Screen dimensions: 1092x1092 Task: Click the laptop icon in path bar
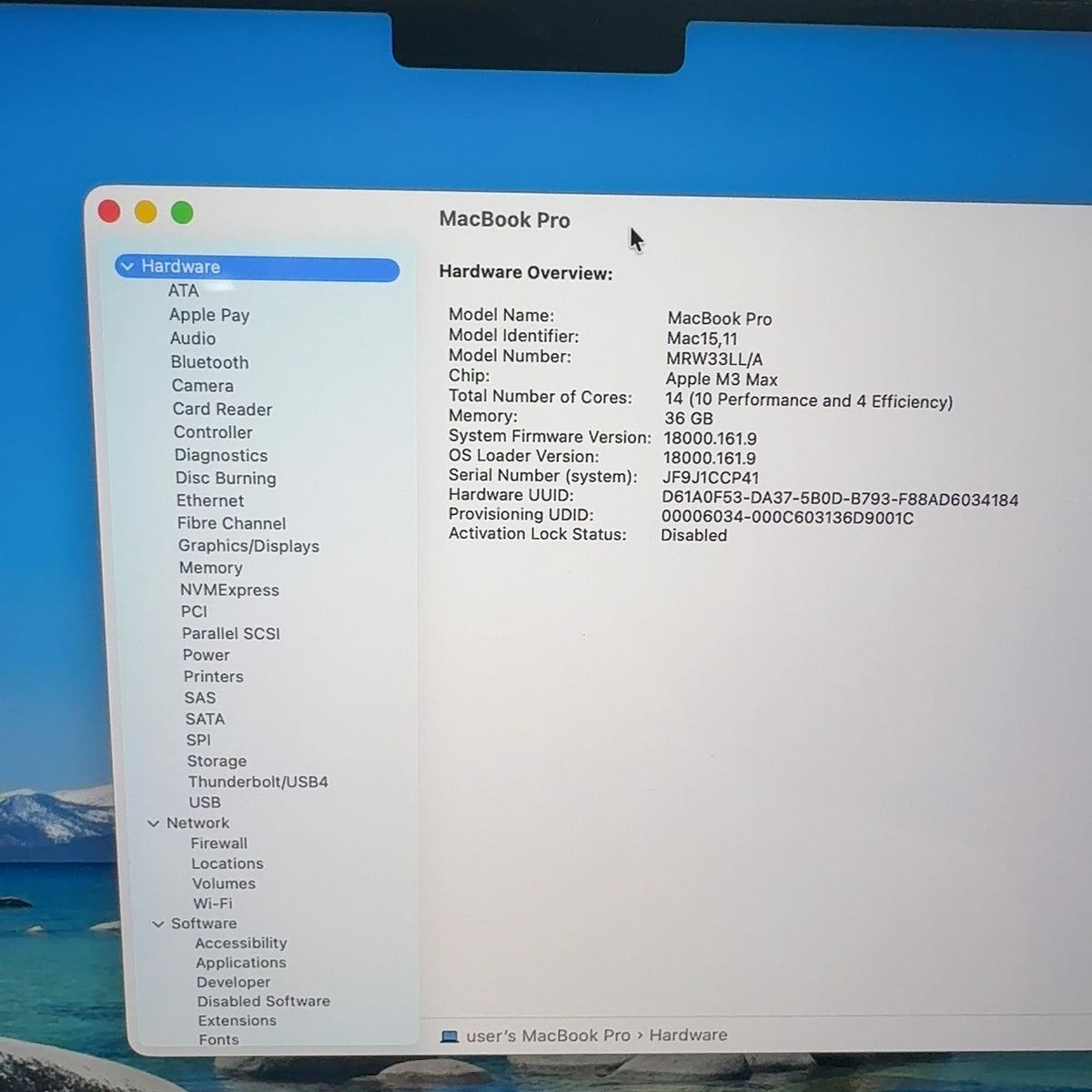[x=449, y=1036]
